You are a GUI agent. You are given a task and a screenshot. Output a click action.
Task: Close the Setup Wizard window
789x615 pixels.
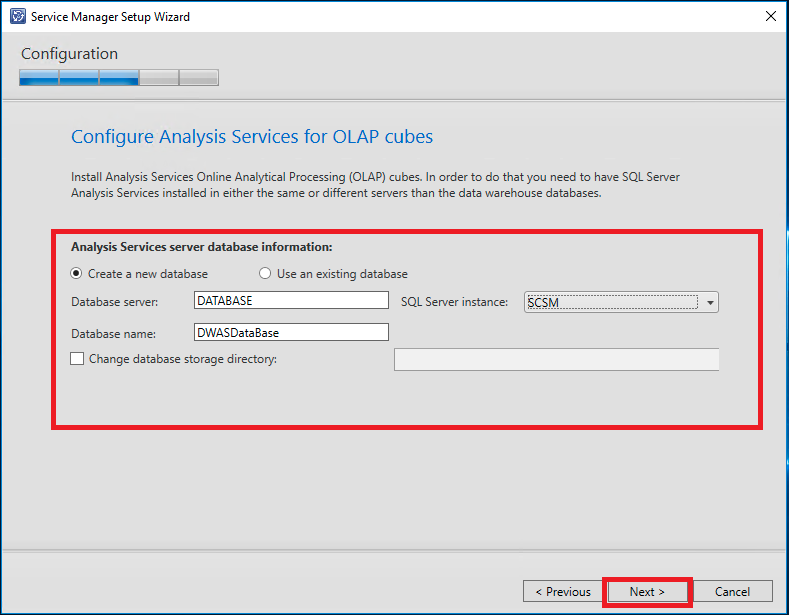coord(769,17)
